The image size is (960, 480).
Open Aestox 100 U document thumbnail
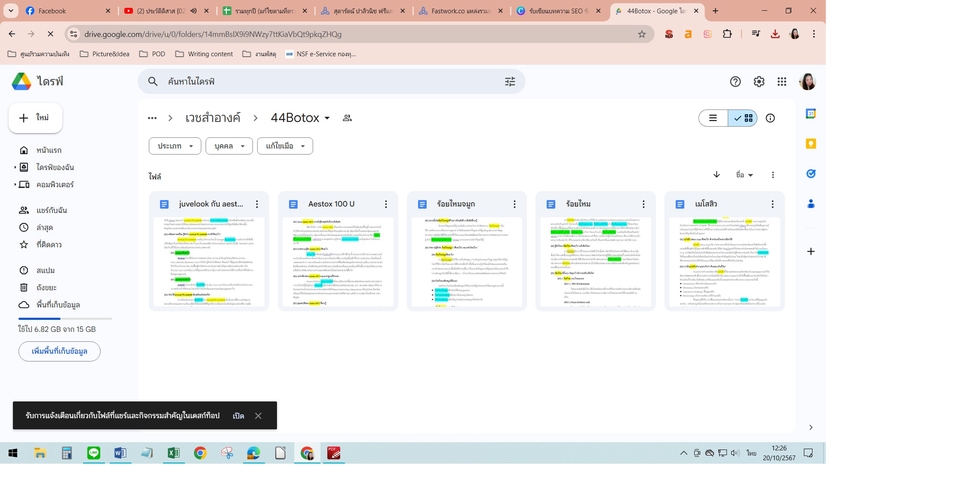(x=338, y=262)
